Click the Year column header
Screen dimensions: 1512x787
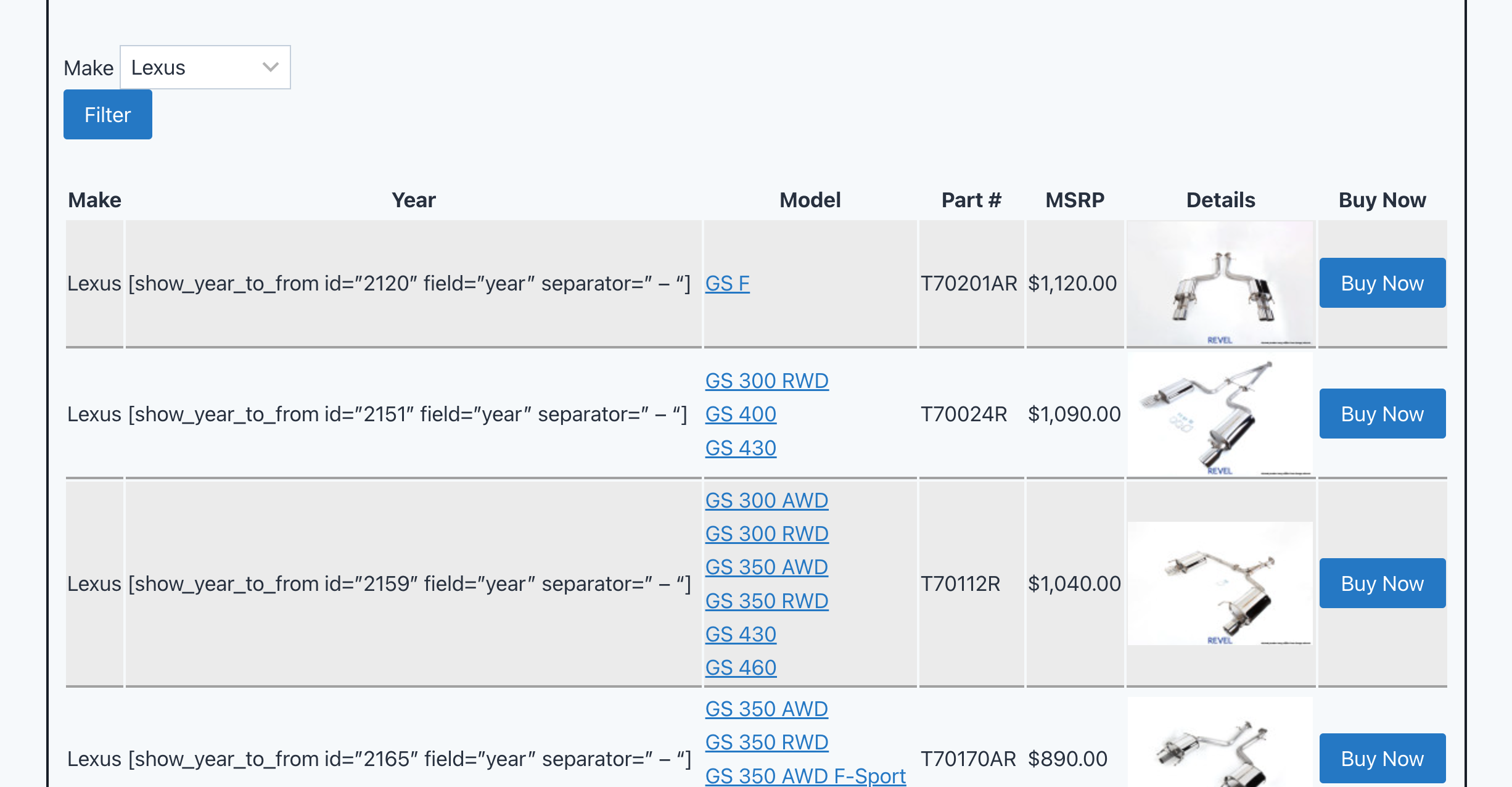click(414, 200)
